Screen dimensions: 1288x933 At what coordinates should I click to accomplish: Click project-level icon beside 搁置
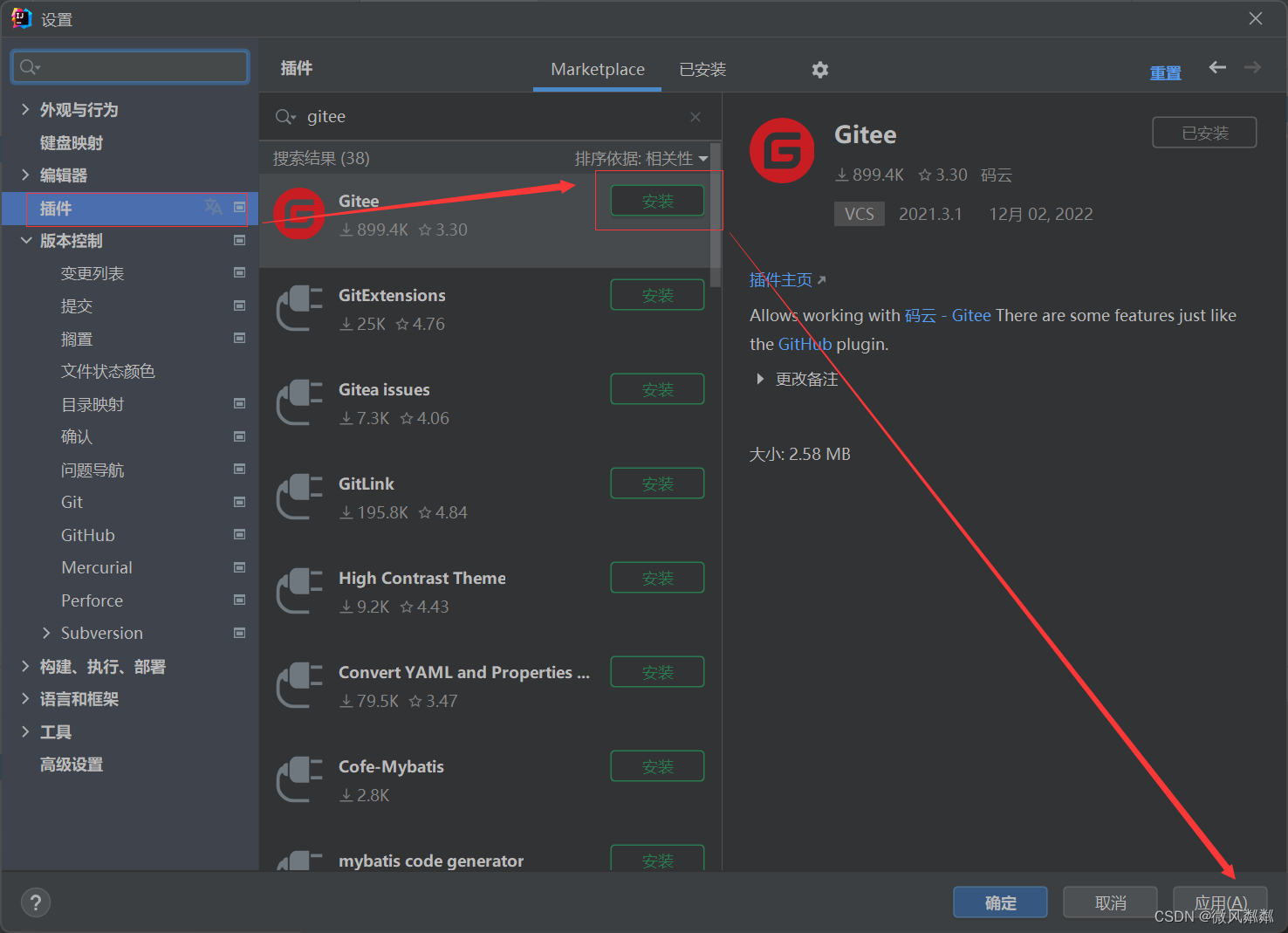(240, 338)
